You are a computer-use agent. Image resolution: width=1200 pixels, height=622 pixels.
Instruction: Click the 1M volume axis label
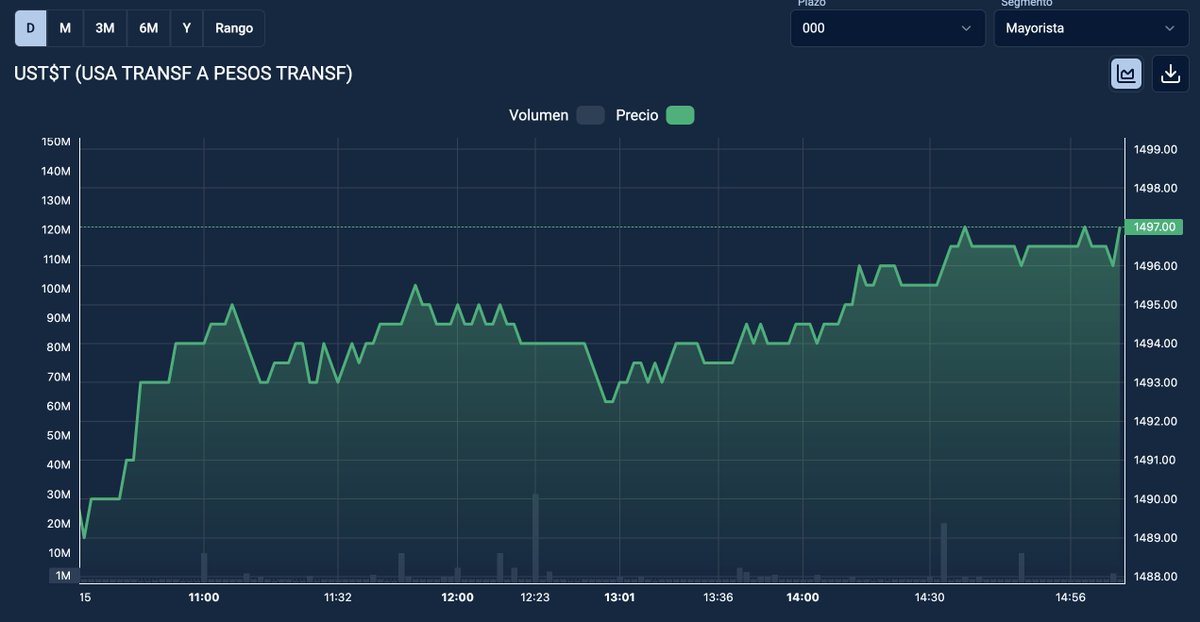tap(63, 576)
